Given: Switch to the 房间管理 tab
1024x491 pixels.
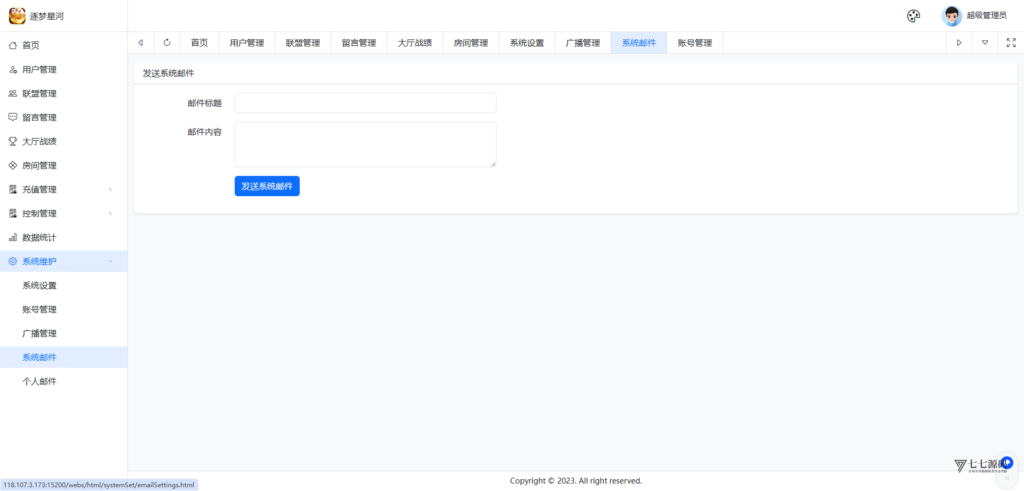Looking at the screenshot, I should 471,43.
